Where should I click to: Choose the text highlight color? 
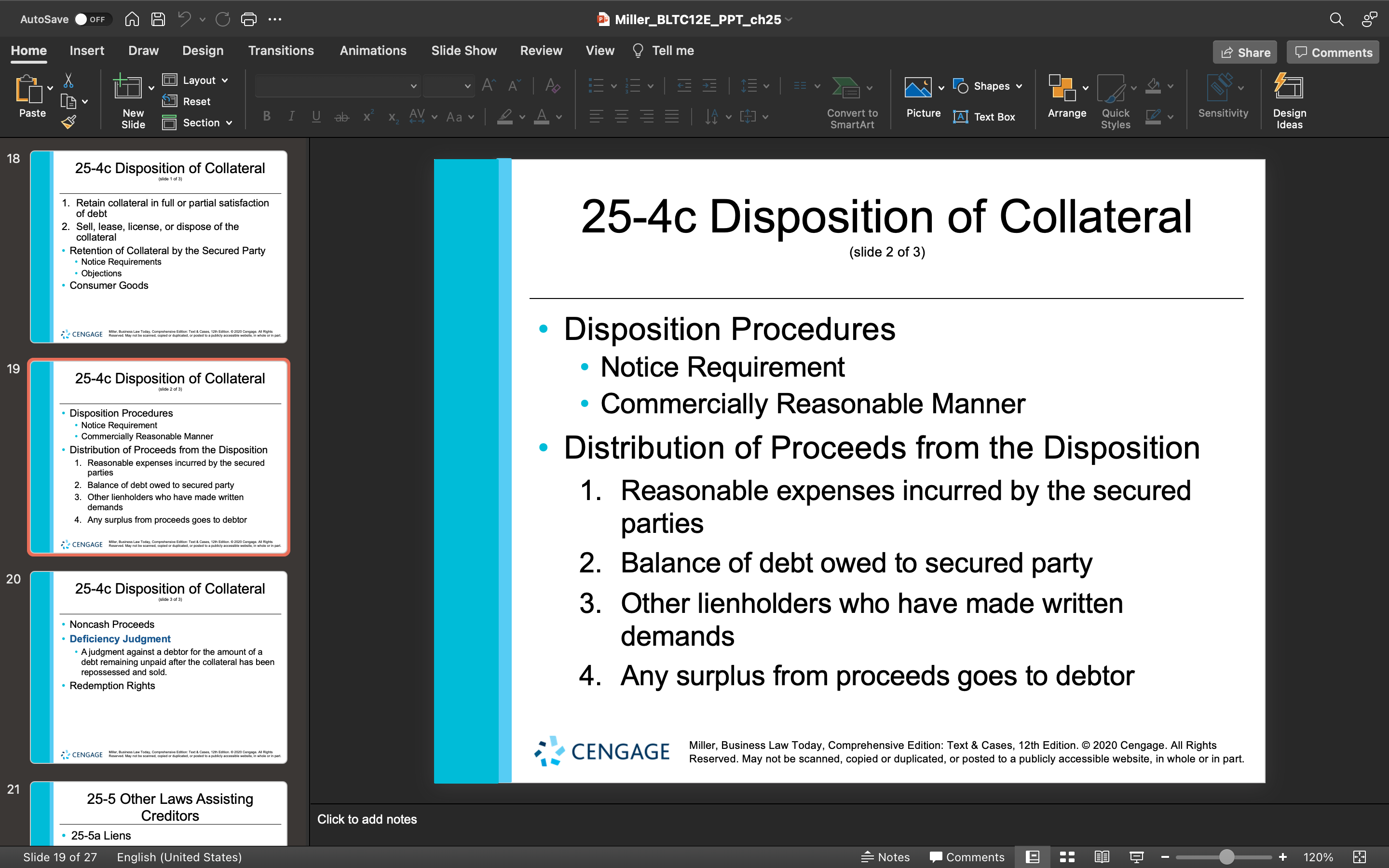(x=505, y=117)
